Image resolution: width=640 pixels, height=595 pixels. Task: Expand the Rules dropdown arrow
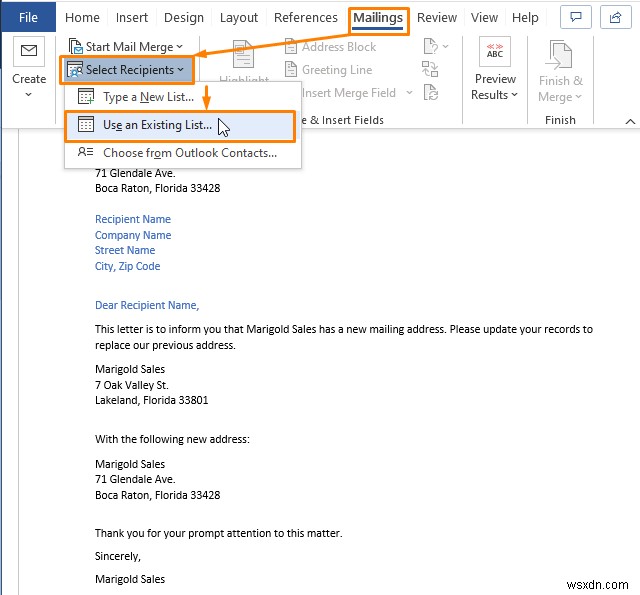tap(446, 47)
